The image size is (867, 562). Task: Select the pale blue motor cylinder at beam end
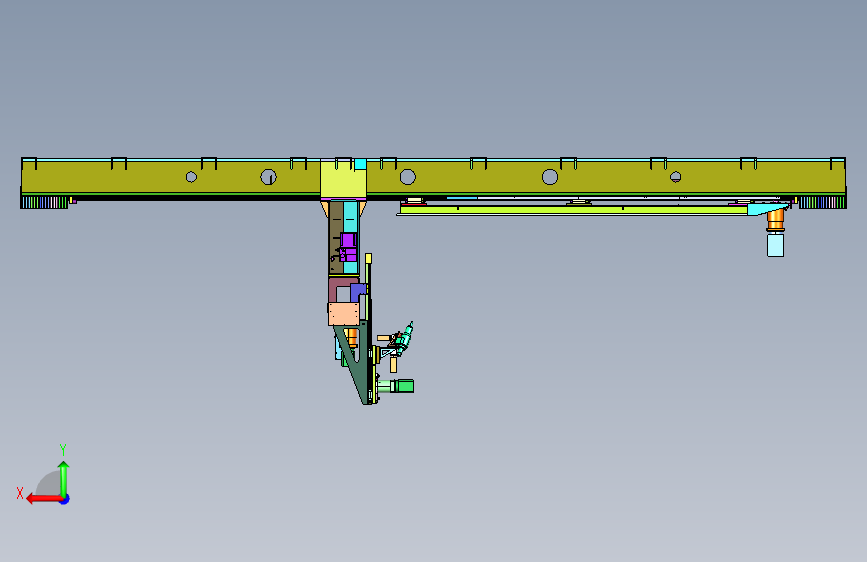click(x=775, y=245)
